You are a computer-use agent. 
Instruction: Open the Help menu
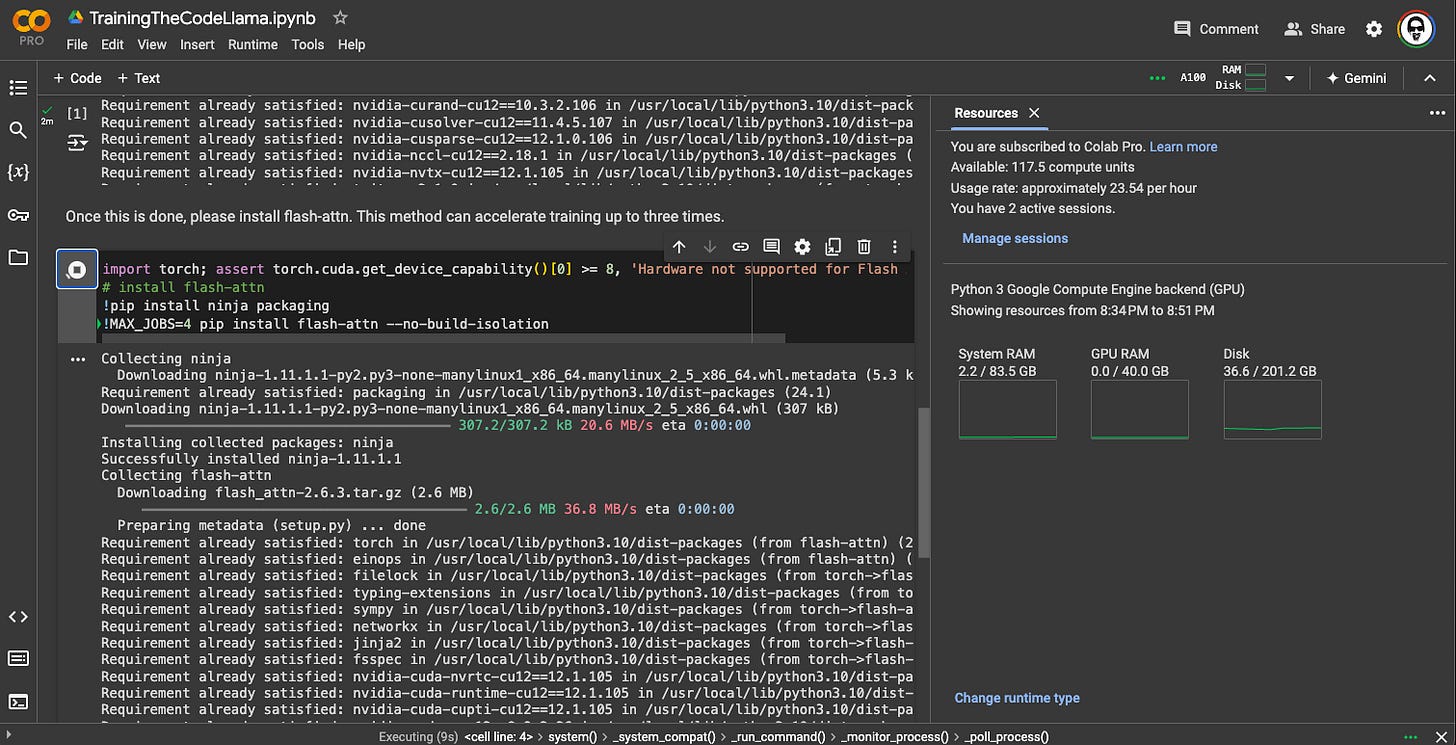(351, 44)
